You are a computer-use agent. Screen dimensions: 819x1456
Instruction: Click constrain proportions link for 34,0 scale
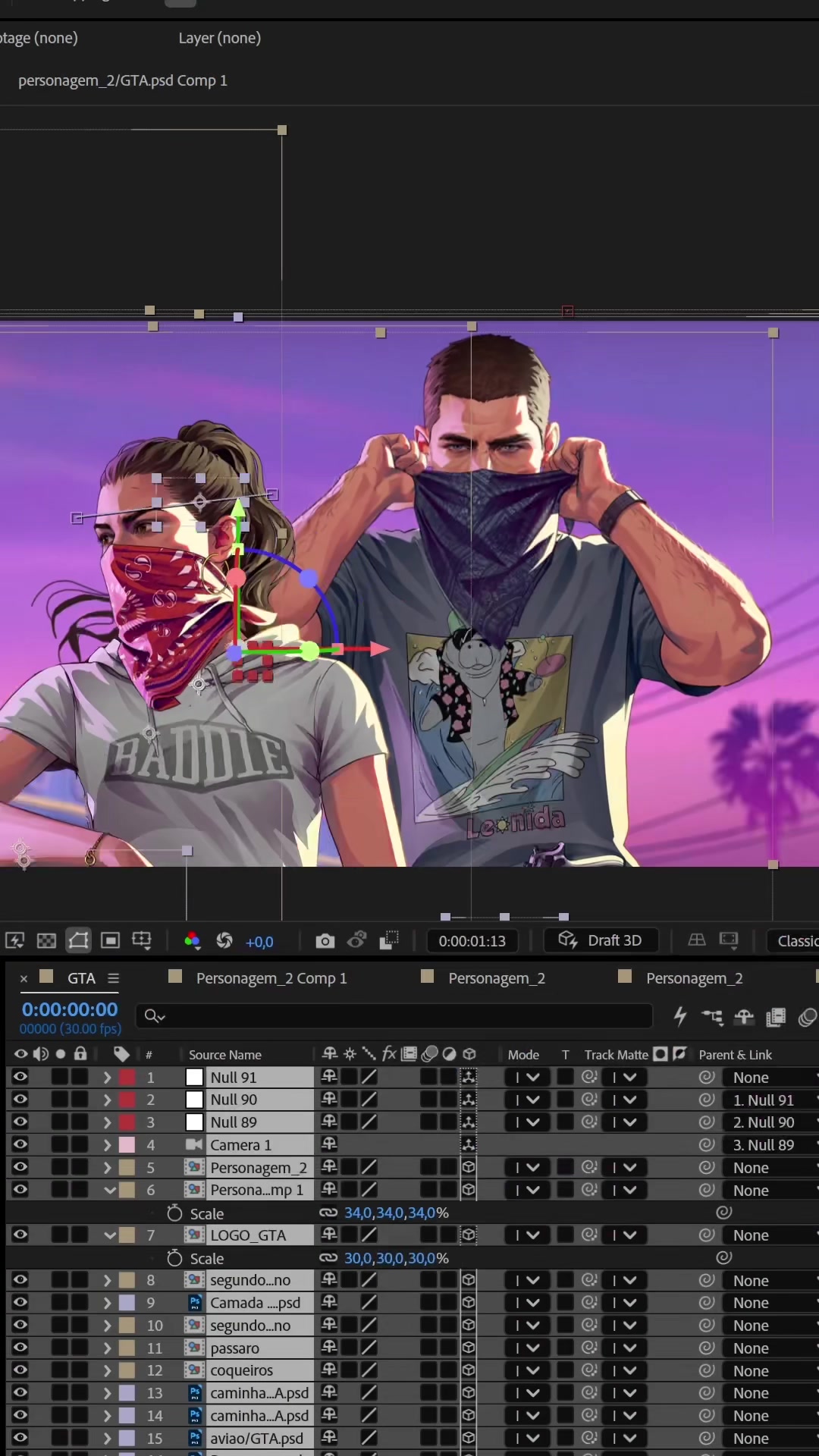pos(328,1213)
